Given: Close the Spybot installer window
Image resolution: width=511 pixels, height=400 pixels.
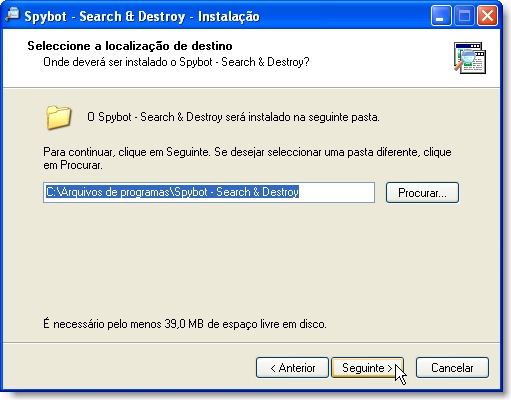Looking at the screenshot, I should point(487,16).
